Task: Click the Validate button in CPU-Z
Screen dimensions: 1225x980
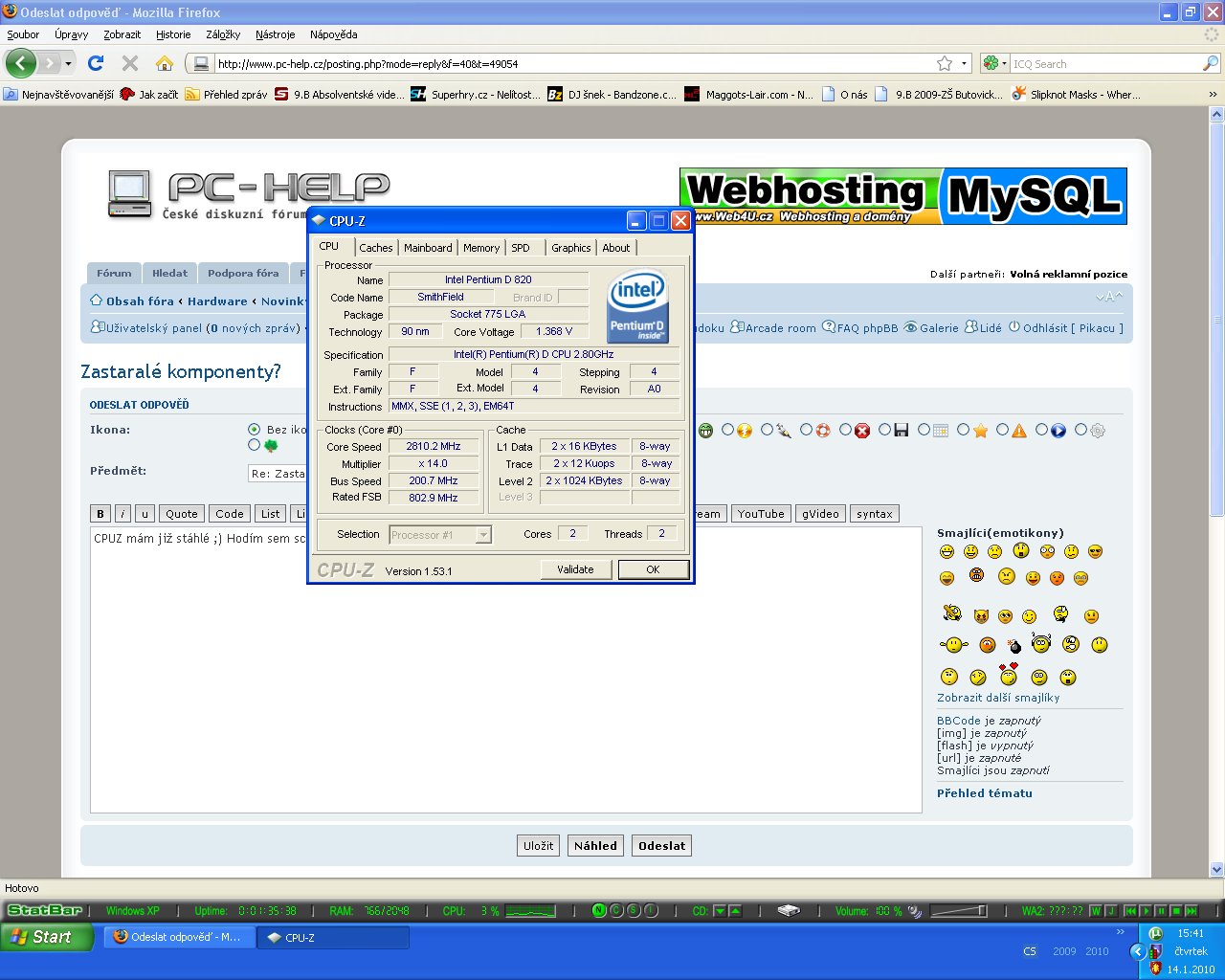Action: (x=575, y=569)
